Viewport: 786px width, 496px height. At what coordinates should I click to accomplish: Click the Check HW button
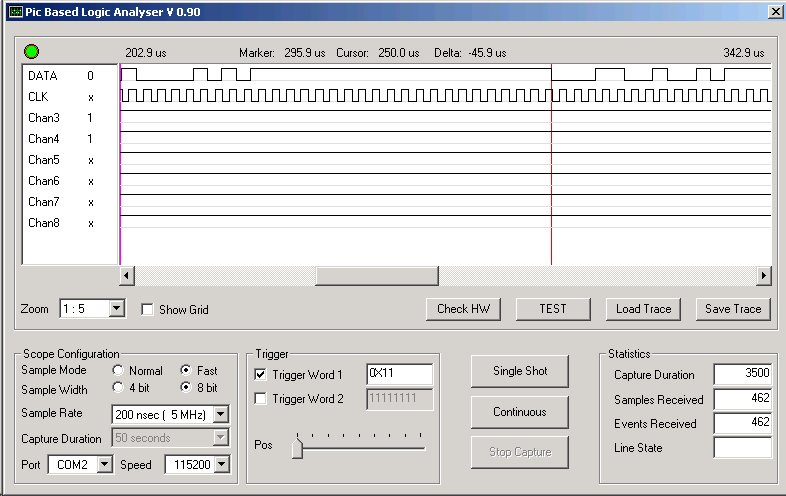[x=464, y=309]
